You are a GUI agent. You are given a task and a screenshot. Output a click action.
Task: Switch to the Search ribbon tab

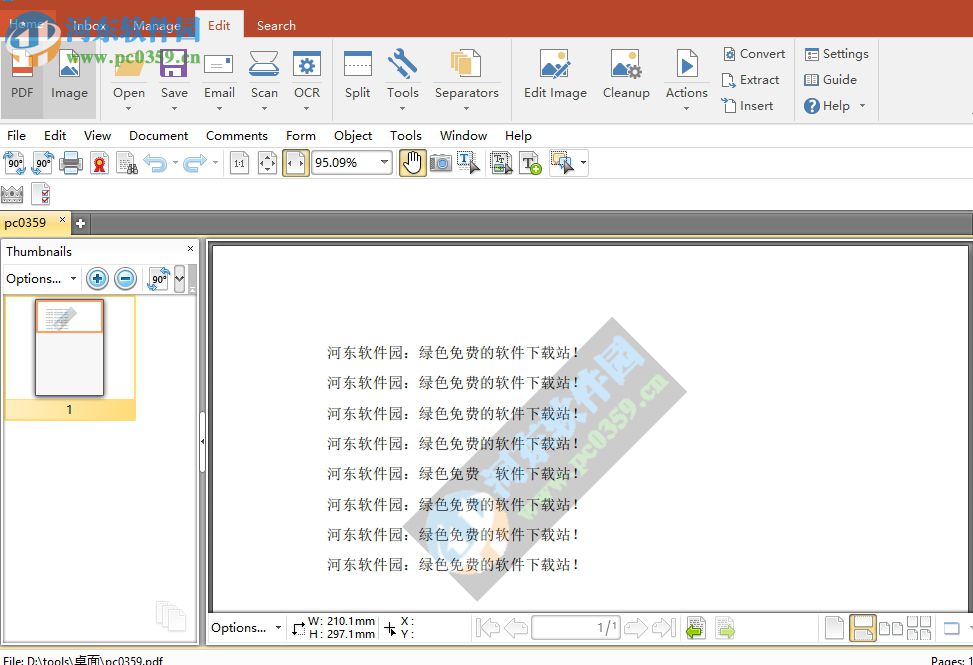276,25
